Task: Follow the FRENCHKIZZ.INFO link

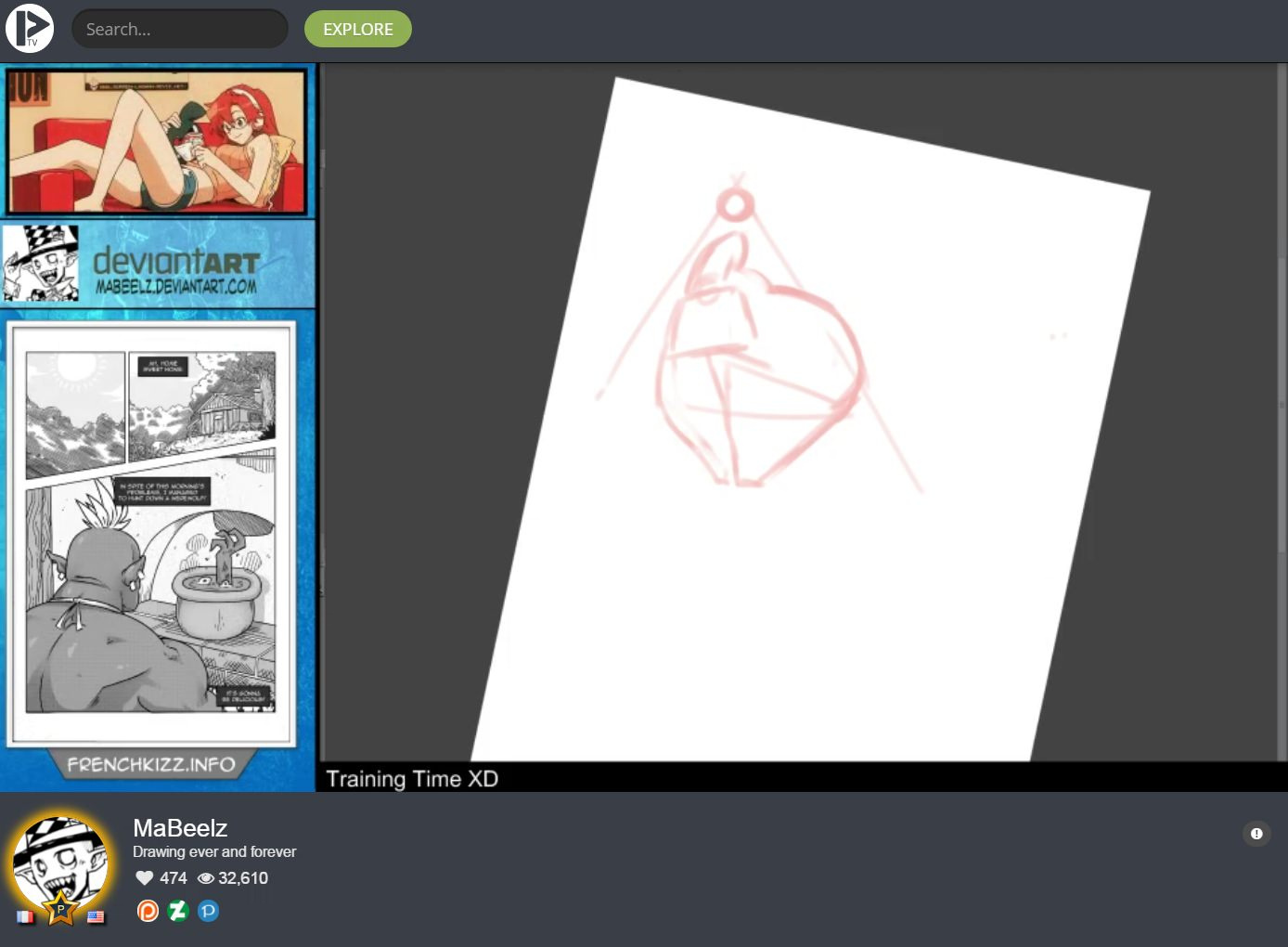Action: click(x=151, y=764)
